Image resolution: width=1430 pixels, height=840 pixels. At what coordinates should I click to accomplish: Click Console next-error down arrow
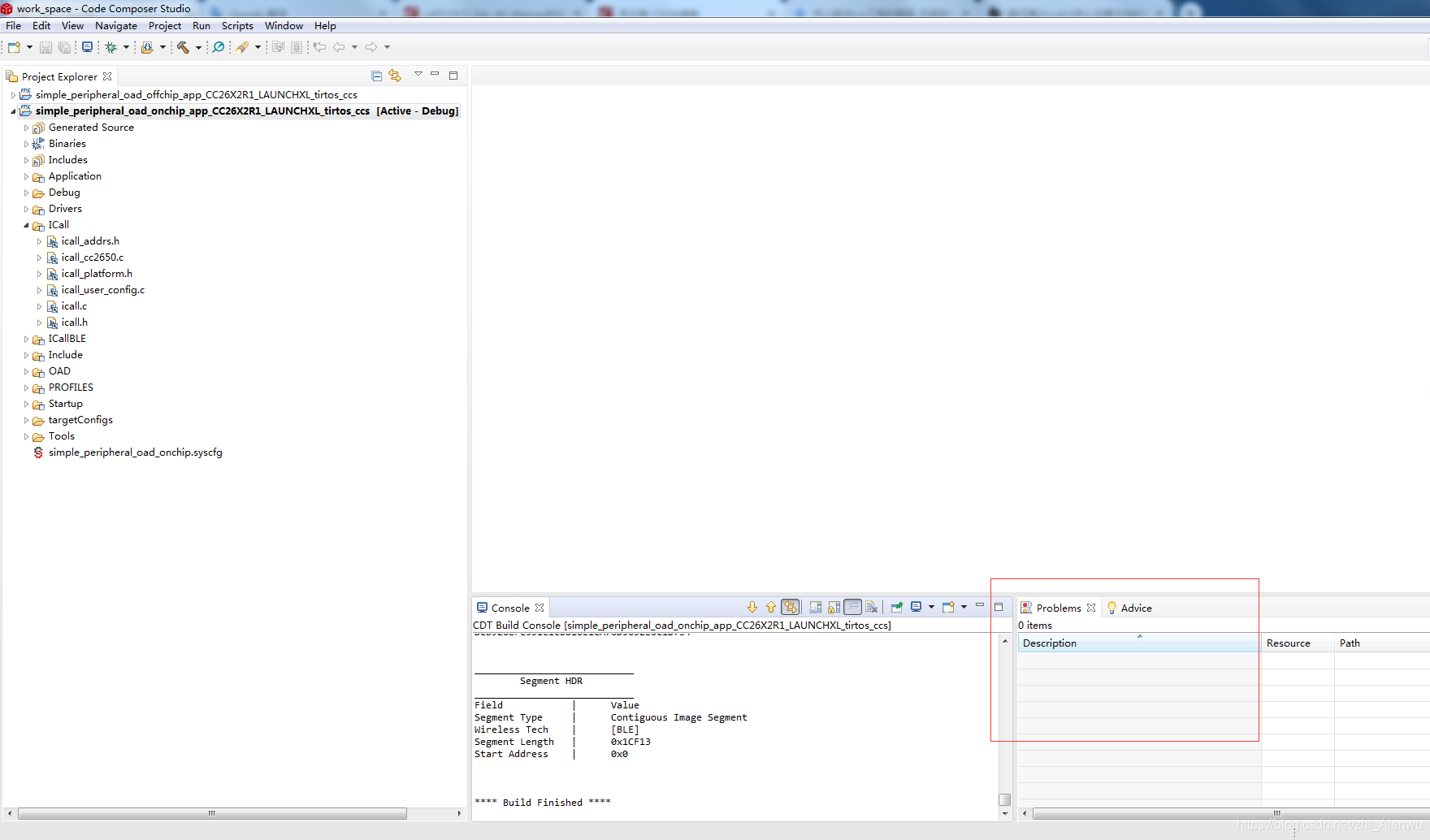pyautogui.click(x=752, y=607)
